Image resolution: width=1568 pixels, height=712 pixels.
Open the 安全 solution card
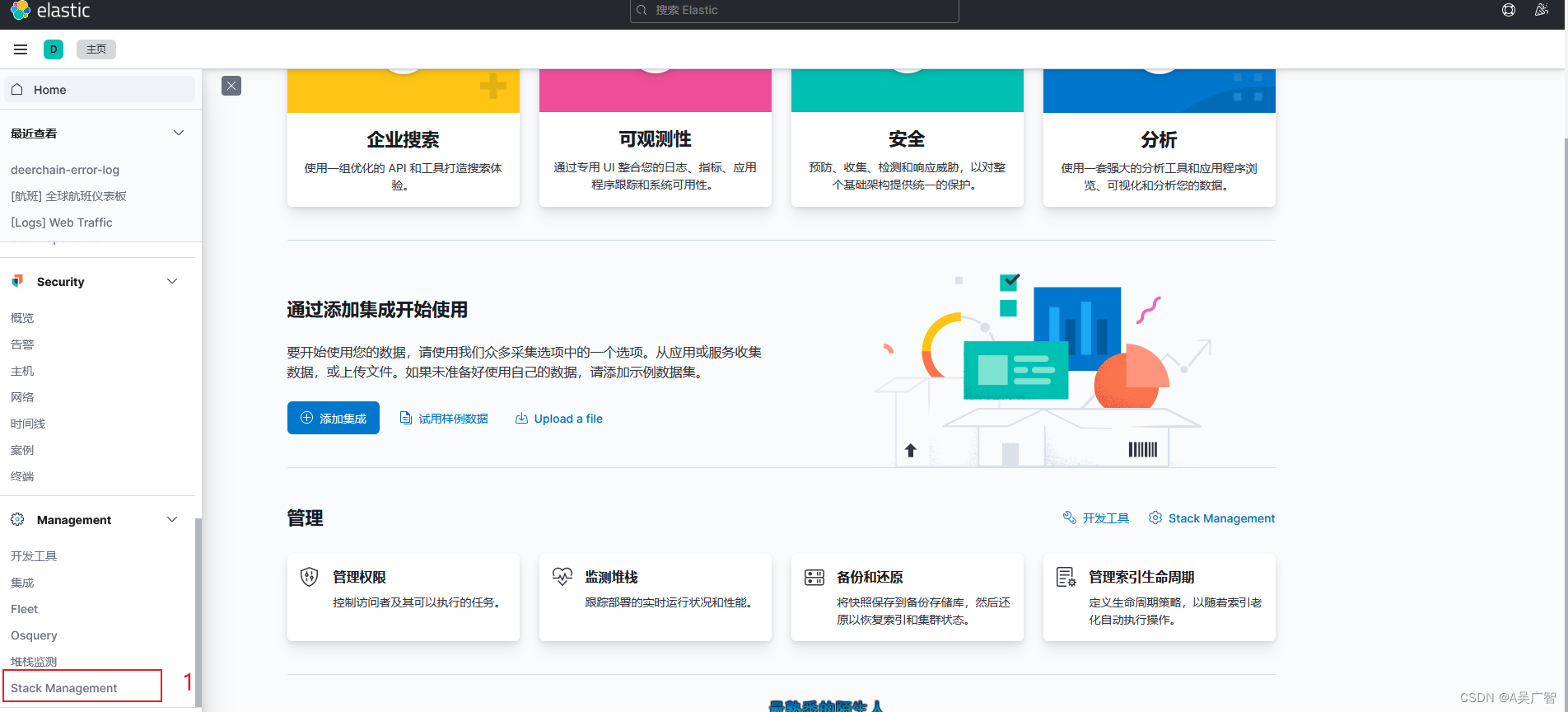[x=908, y=138]
